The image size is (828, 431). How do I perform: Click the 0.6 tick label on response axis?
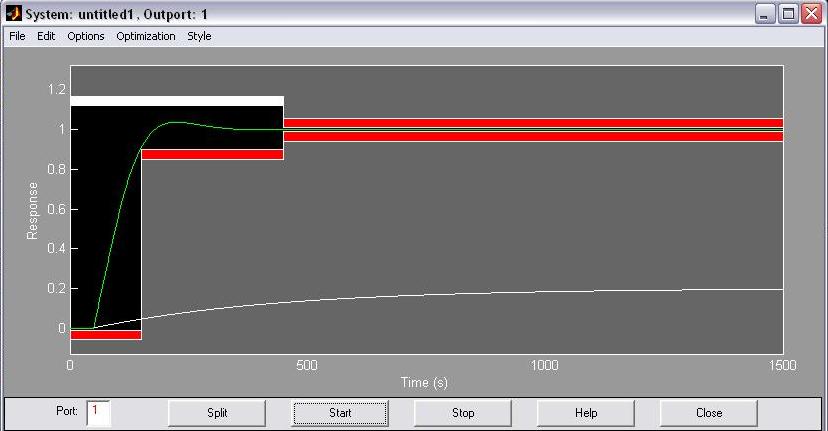[x=57, y=209]
